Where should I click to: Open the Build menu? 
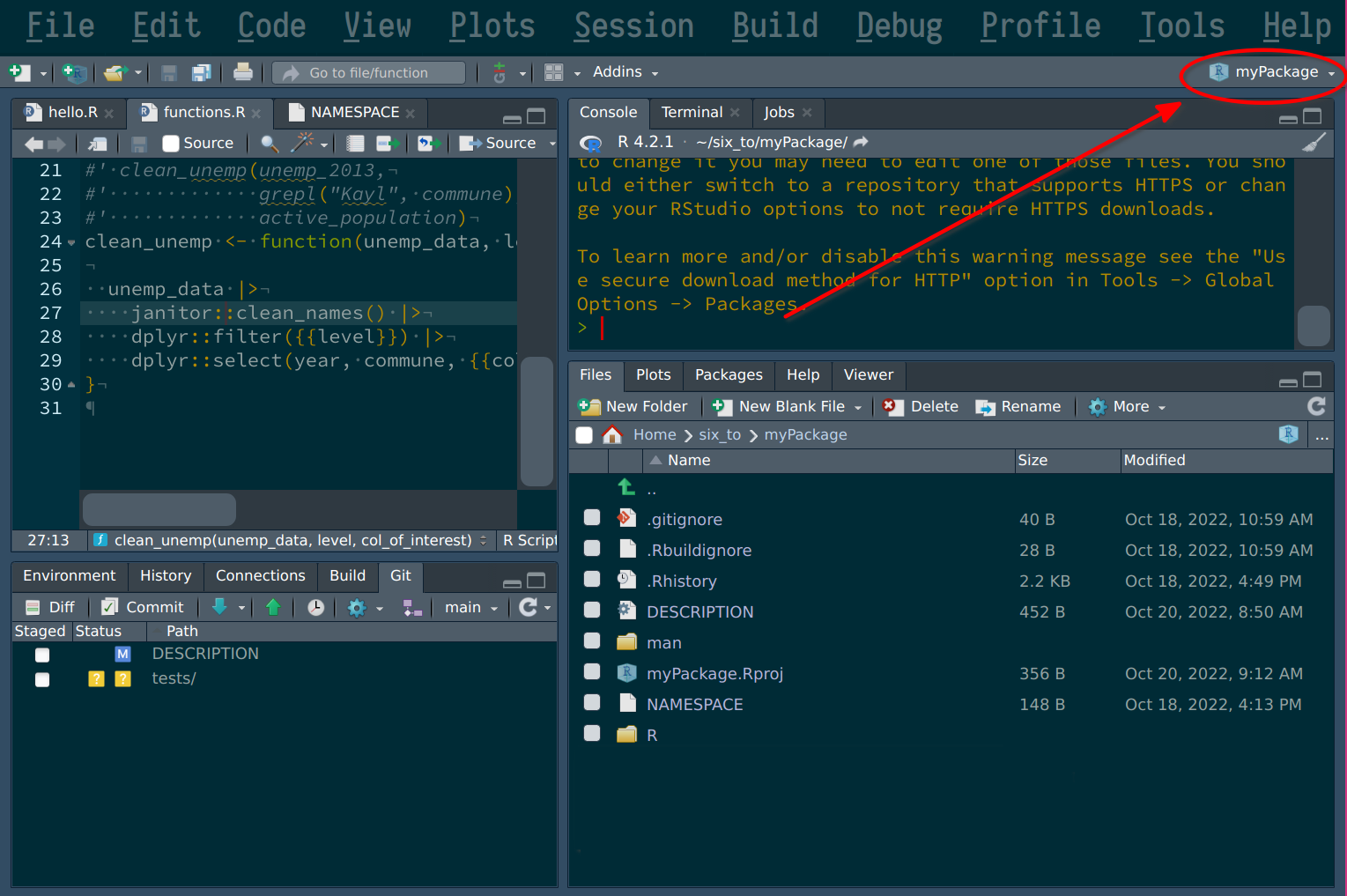coord(775,26)
